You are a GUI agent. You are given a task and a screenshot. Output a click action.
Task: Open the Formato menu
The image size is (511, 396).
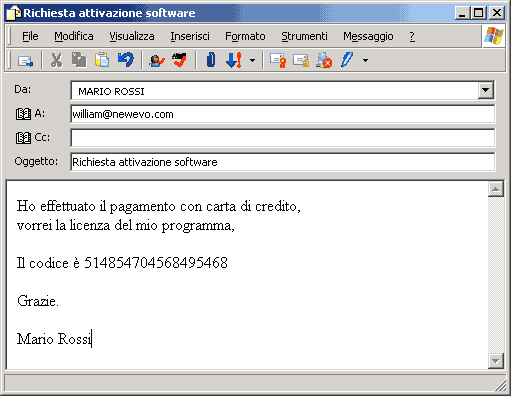tap(245, 36)
